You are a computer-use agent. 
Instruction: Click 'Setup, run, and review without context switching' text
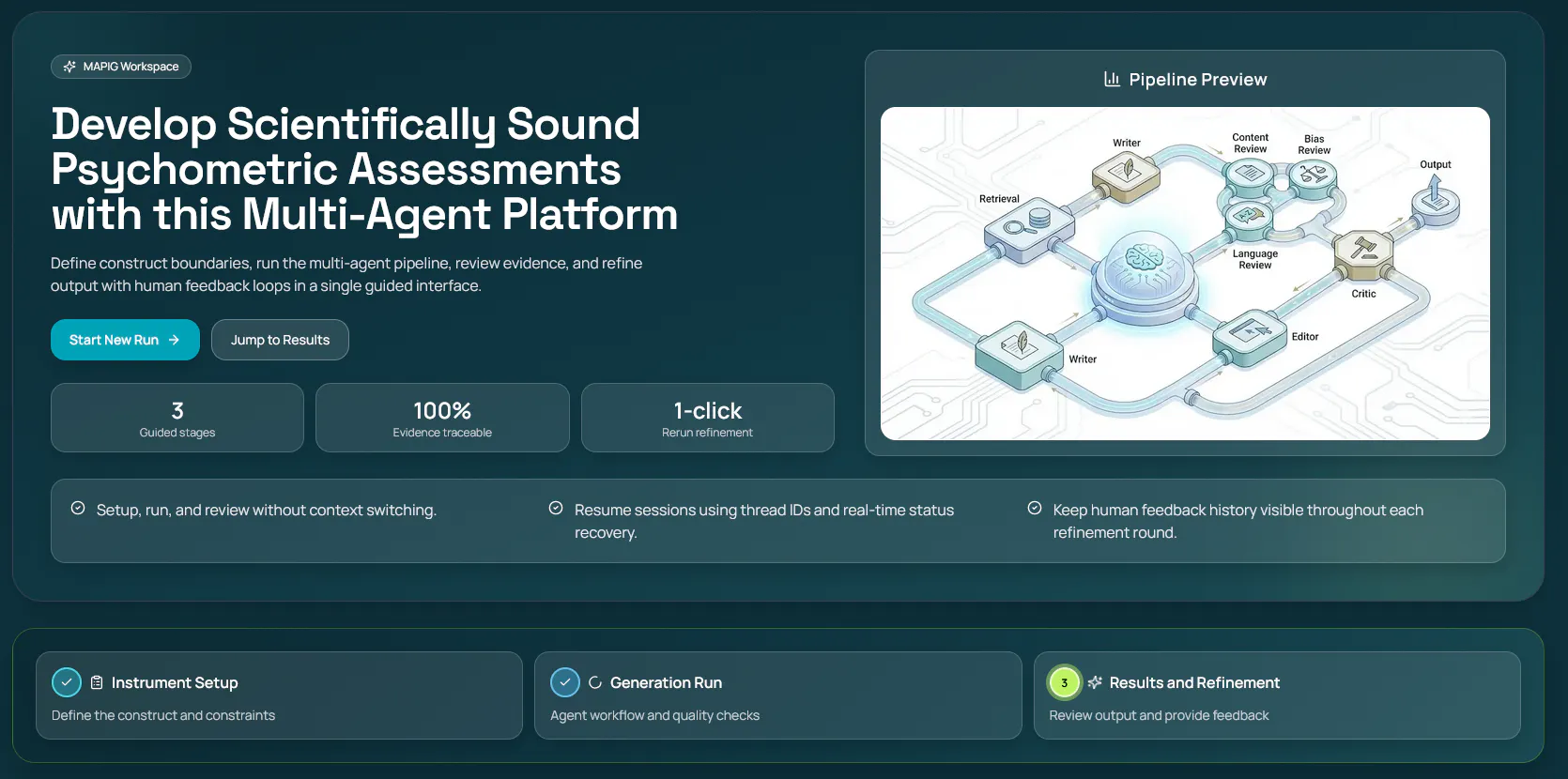(x=267, y=510)
